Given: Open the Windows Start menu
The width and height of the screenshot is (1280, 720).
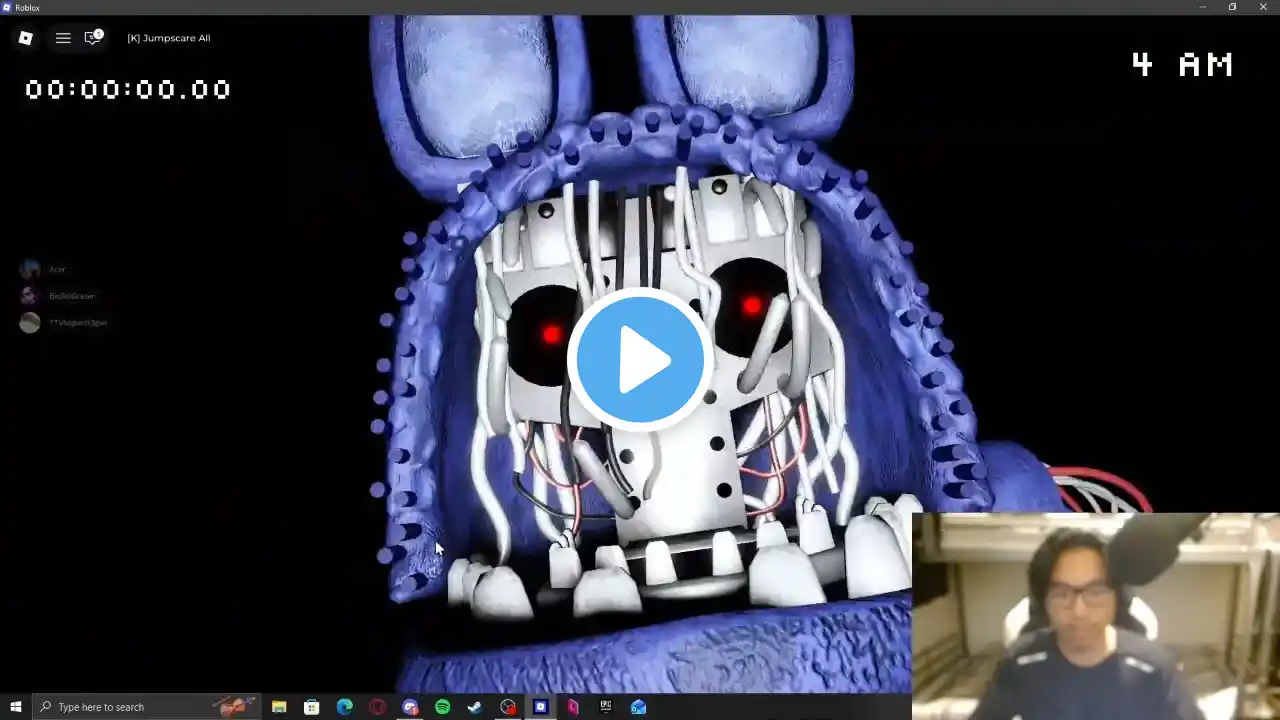Looking at the screenshot, I should (16, 707).
